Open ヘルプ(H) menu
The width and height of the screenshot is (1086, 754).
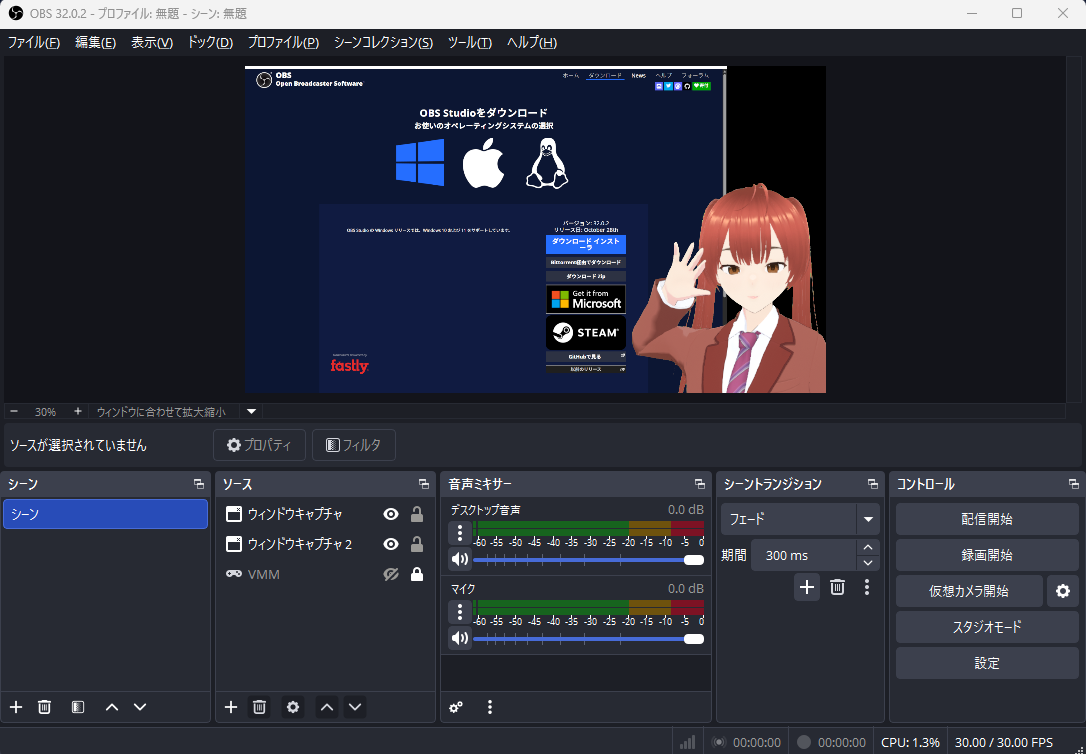click(x=532, y=43)
